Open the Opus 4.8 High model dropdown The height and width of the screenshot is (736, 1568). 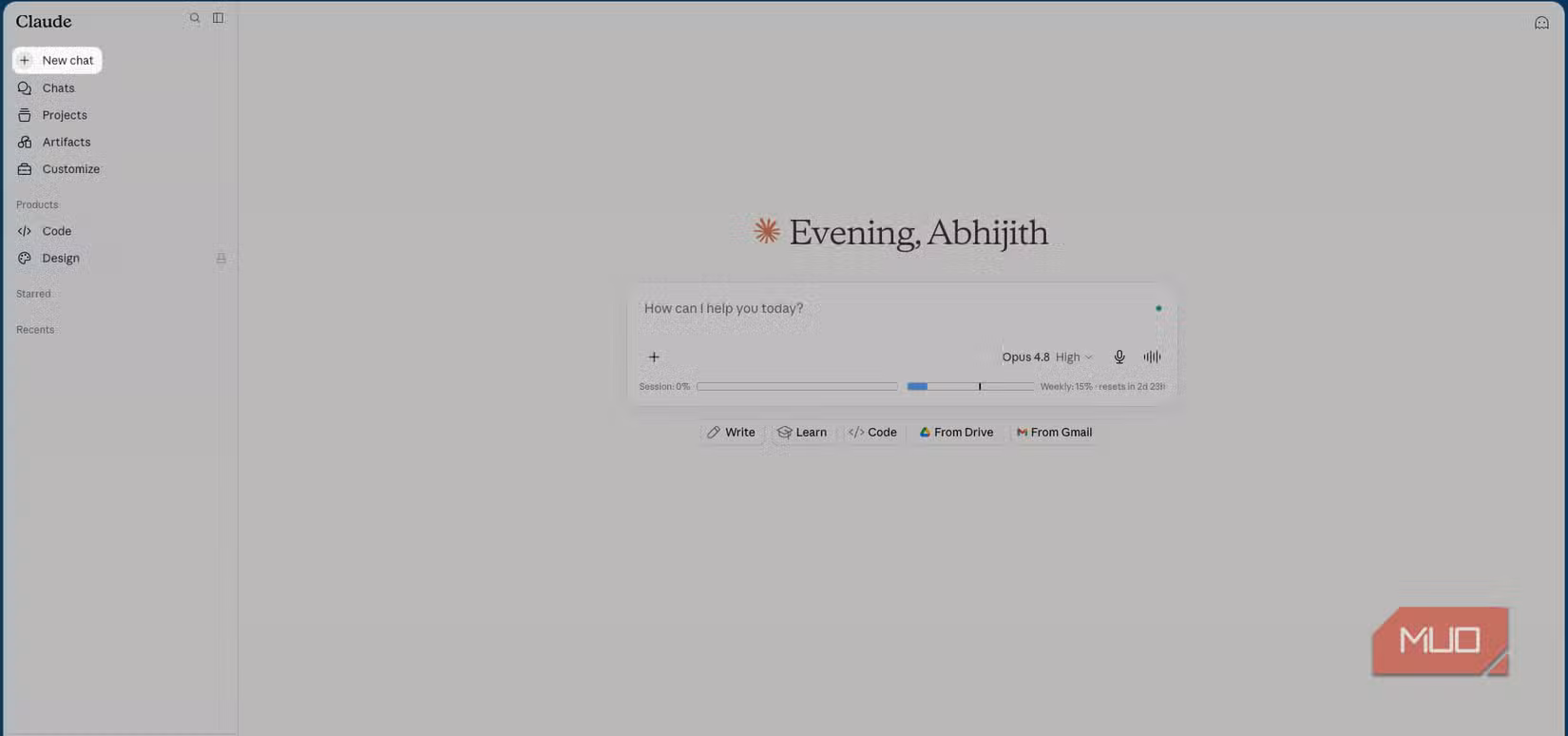1047,358
